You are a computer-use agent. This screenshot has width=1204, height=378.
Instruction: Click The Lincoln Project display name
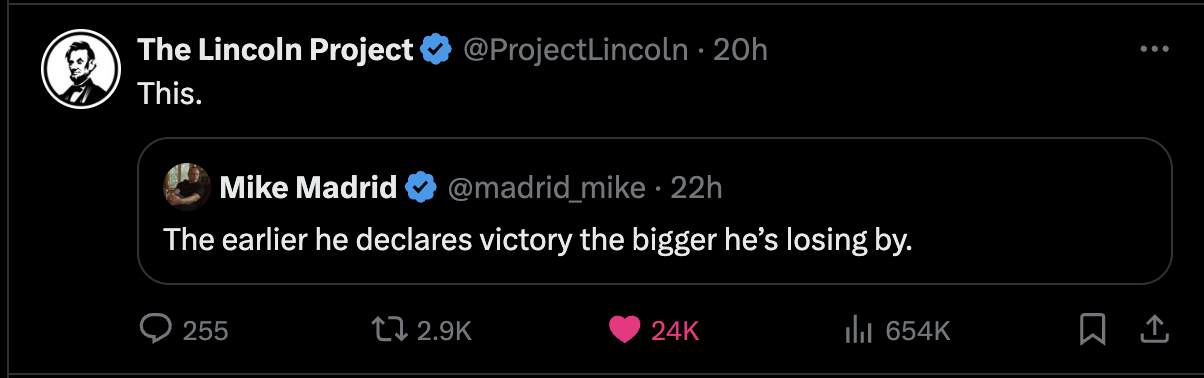tap(275, 49)
